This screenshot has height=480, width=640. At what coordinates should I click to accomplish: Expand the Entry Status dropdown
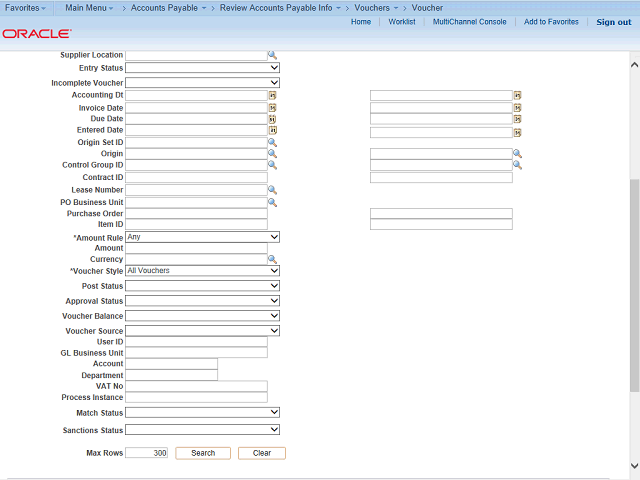202,68
